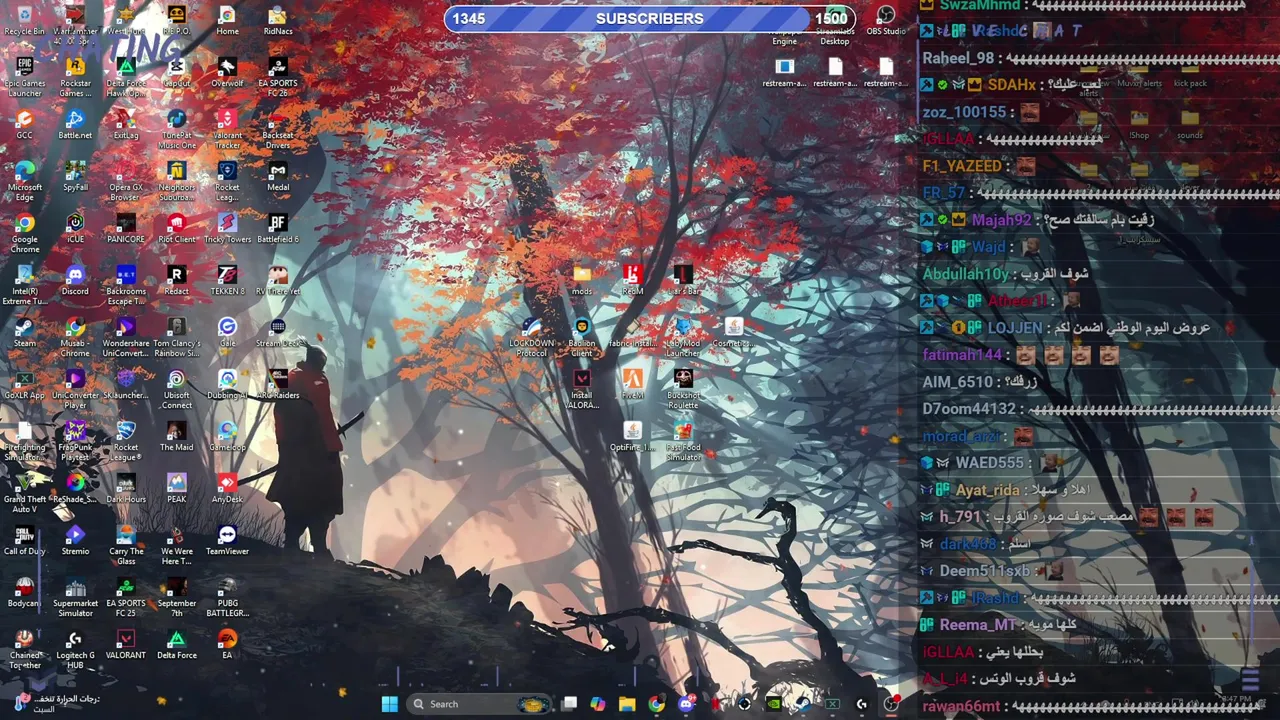Open the FragPunk Playtest shortcut

click(75, 441)
